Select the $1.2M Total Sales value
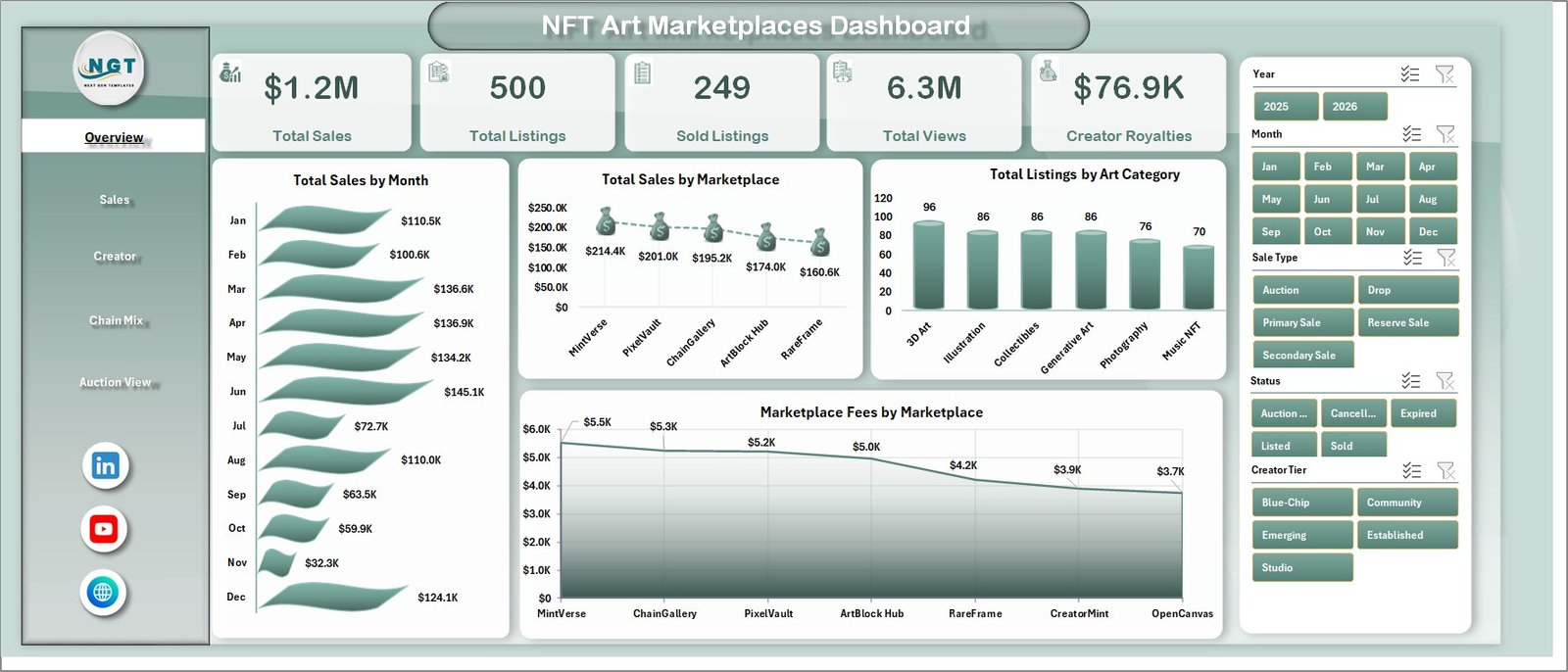The width and height of the screenshot is (1568, 672). click(312, 88)
